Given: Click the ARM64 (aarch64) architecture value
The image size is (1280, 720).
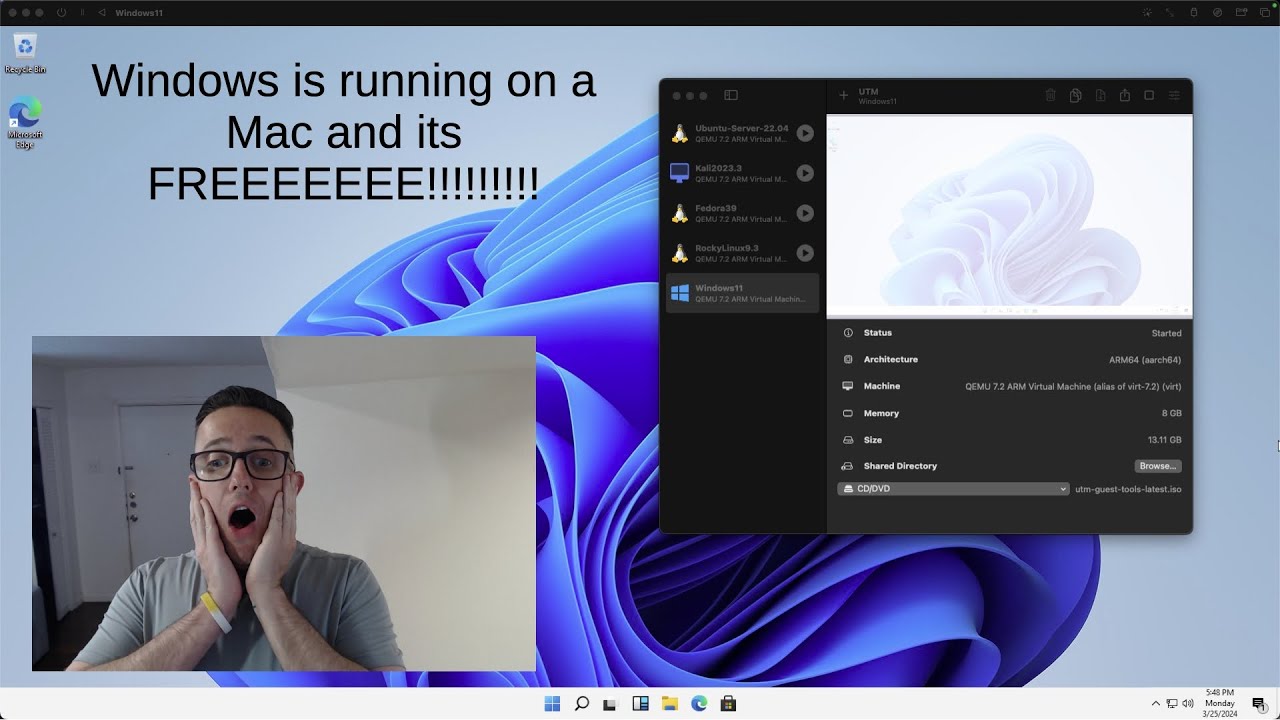Looking at the screenshot, I should tap(1145, 360).
